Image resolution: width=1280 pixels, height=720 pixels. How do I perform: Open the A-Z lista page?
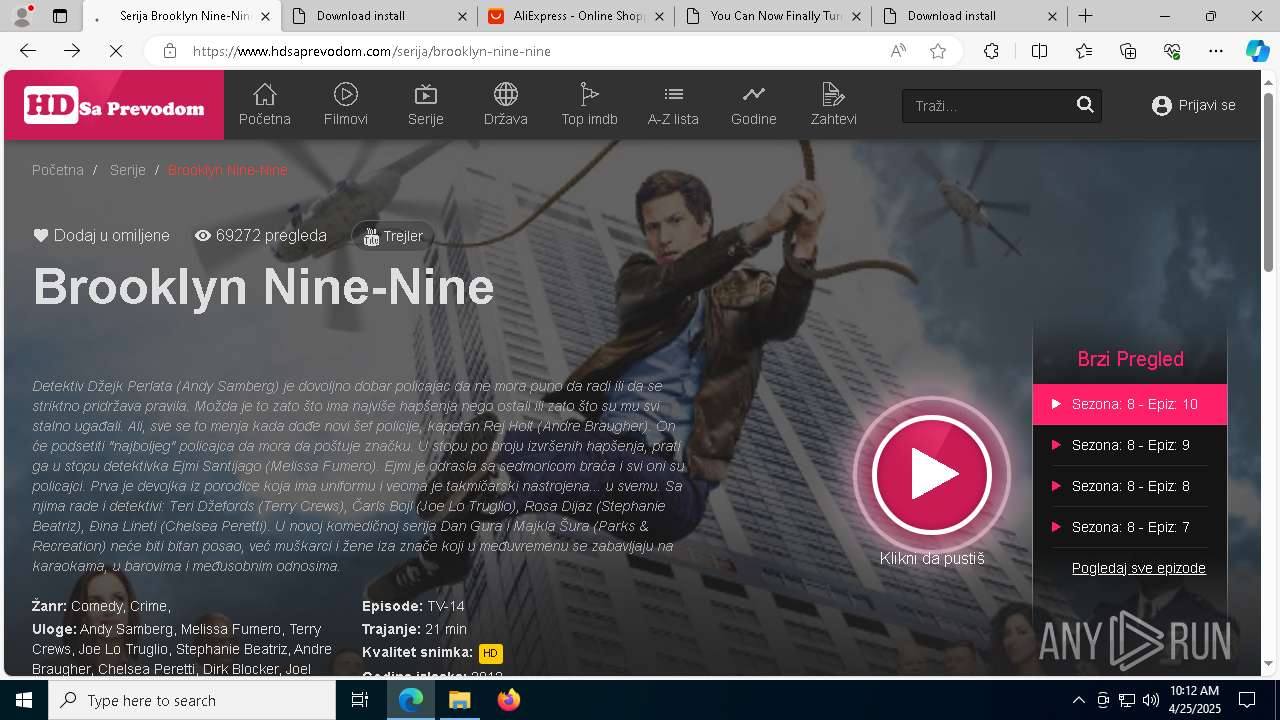coord(673,105)
